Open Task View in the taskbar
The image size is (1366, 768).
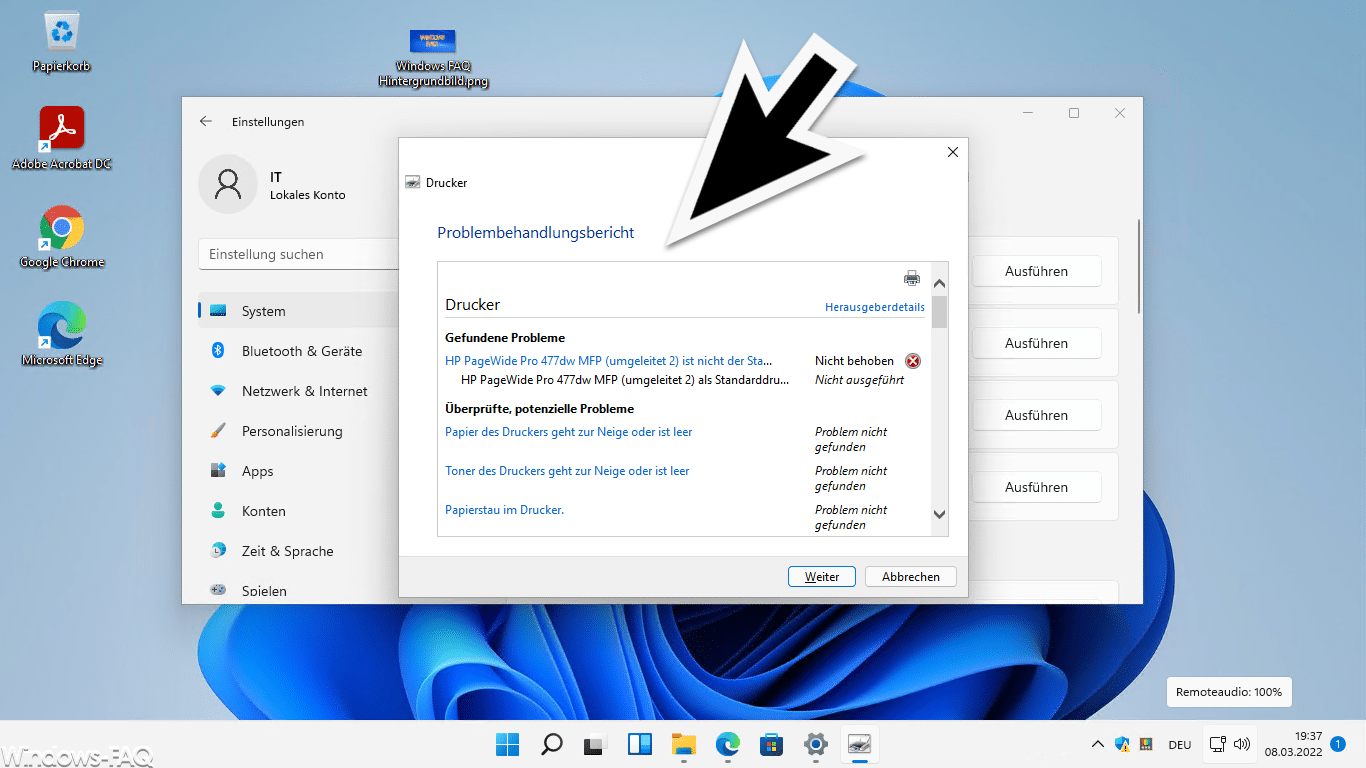[596, 744]
